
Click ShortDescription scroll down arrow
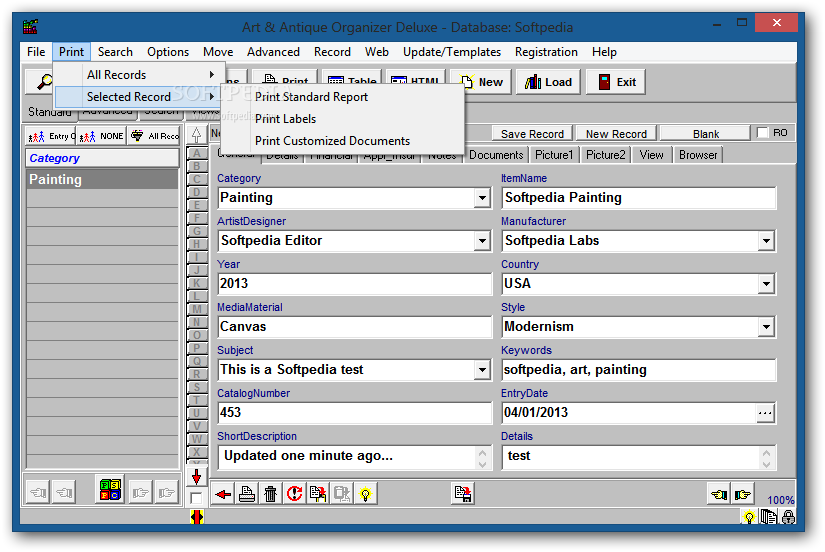point(482,465)
